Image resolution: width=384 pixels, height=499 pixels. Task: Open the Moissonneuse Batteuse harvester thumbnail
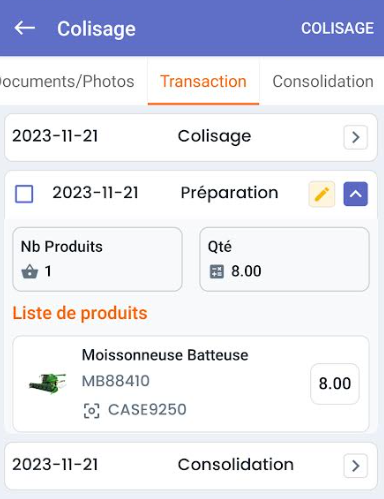pyautogui.click(x=47, y=383)
